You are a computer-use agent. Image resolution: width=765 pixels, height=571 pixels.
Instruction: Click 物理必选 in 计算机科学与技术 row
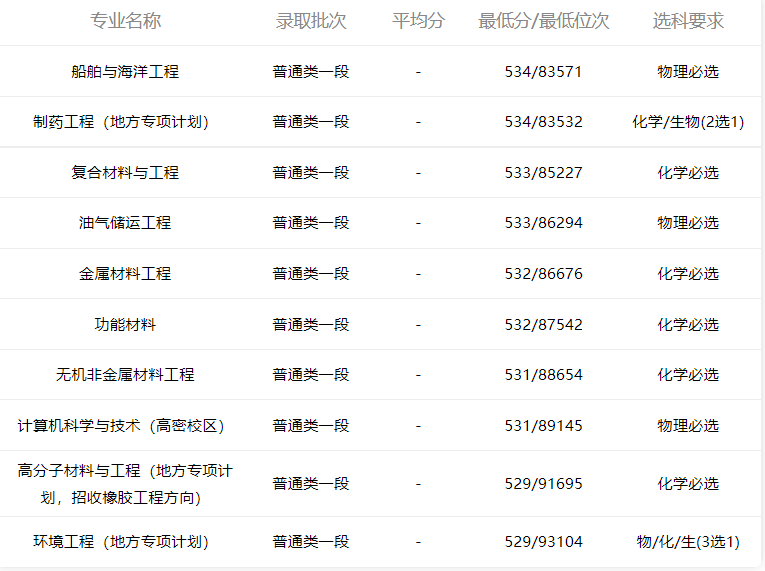[688, 426]
